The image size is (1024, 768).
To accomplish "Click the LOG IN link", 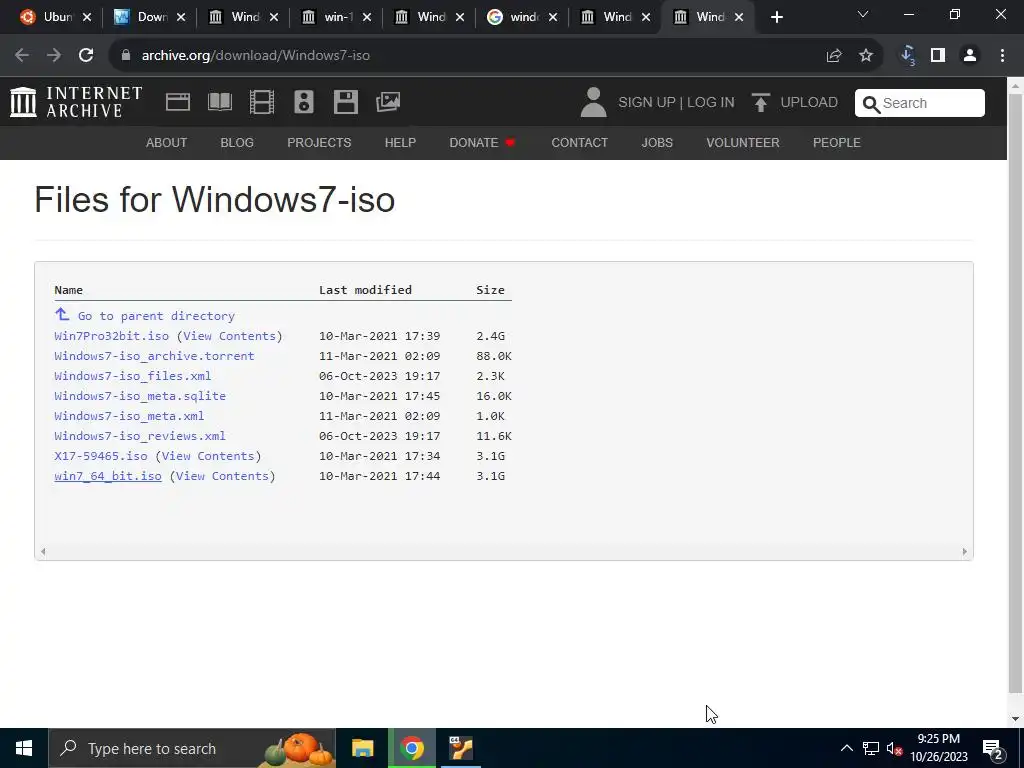I will click(711, 103).
